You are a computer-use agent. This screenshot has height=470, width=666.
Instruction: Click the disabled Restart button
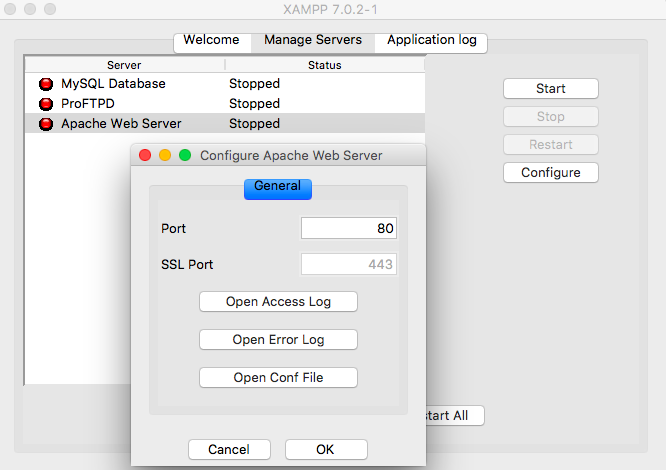550,144
